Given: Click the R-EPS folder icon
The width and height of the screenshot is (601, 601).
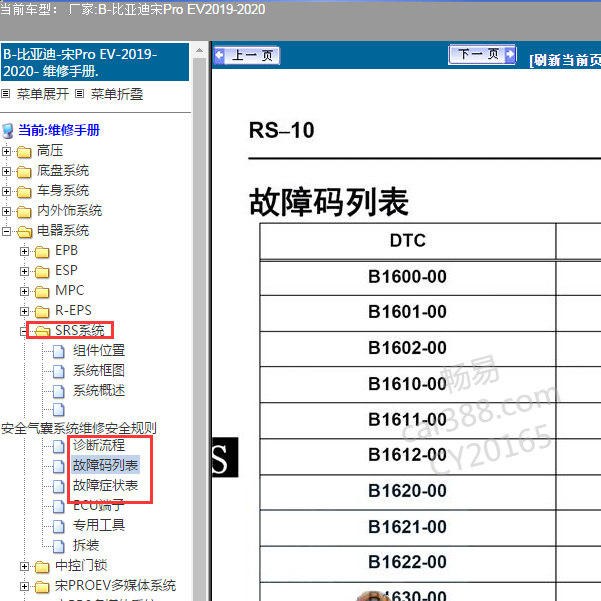Looking at the screenshot, I should pyautogui.click(x=42, y=312).
